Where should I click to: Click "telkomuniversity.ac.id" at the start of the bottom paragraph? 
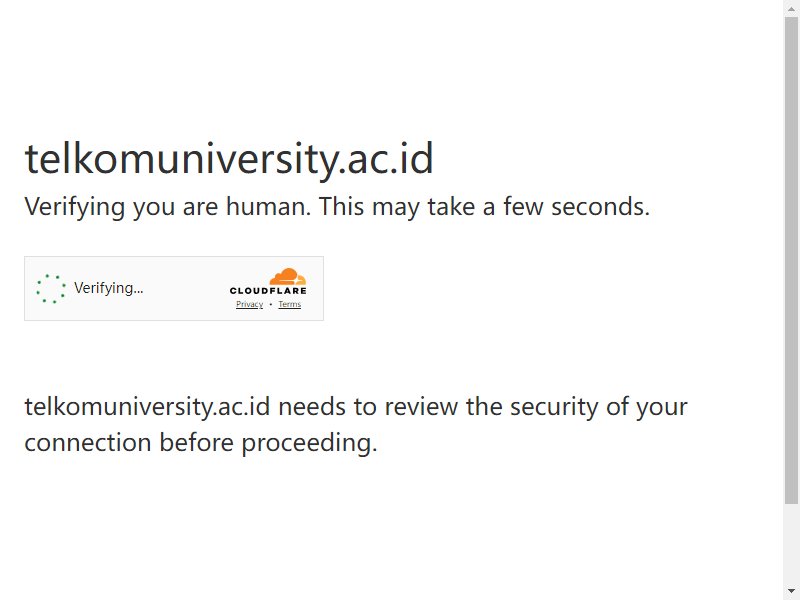[147, 407]
